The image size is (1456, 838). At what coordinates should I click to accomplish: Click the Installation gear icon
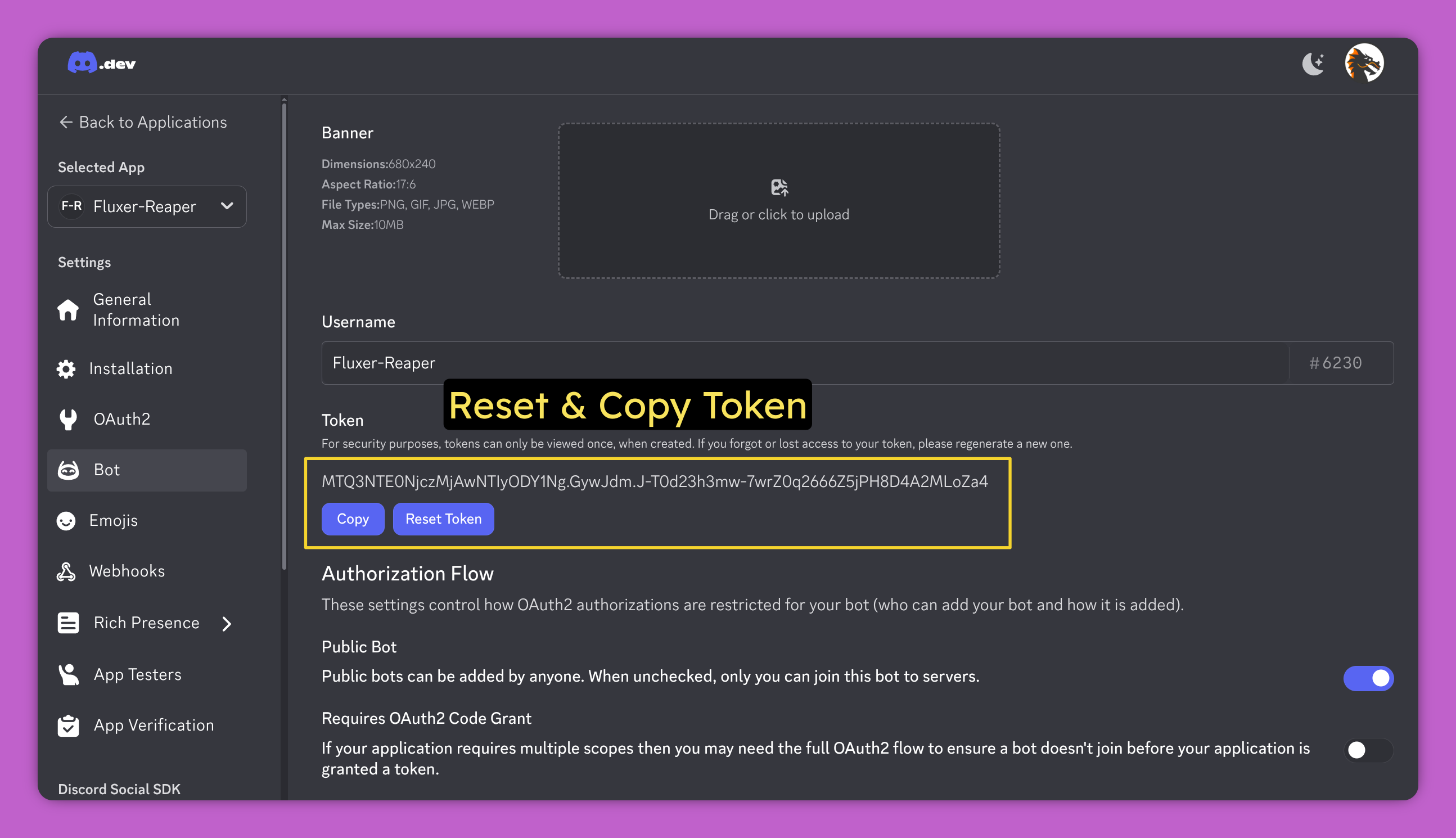click(x=66, y=369)
